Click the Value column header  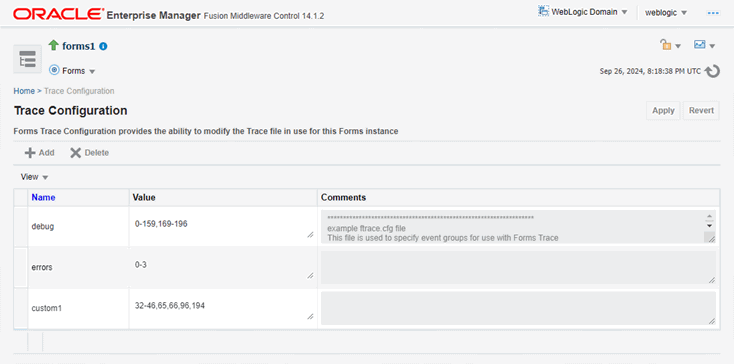[144, 197]
